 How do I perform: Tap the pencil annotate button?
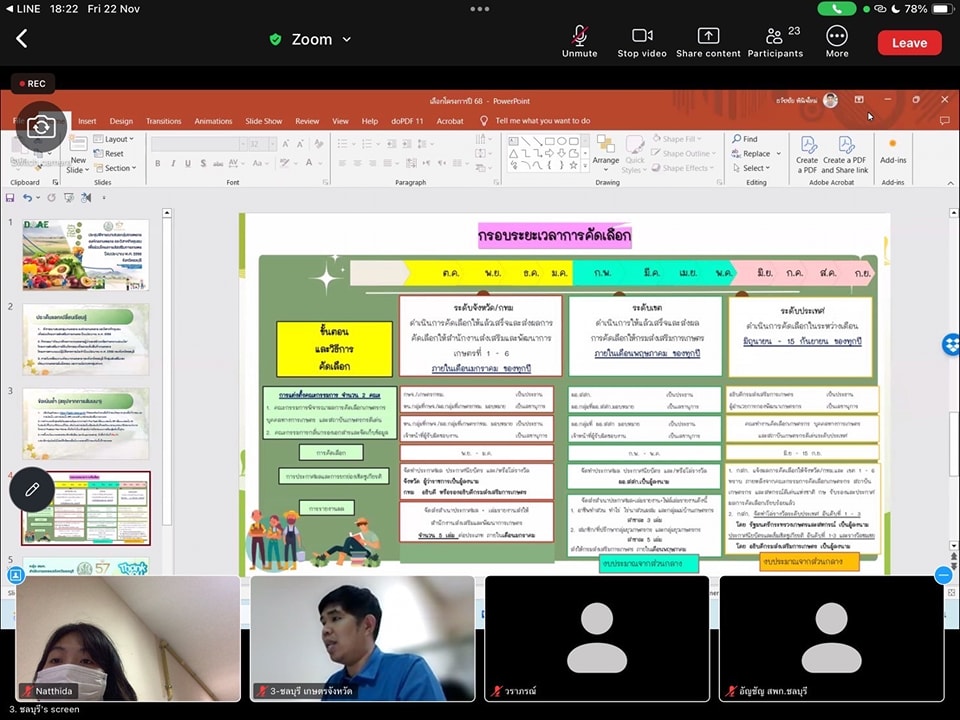(32, 489)
